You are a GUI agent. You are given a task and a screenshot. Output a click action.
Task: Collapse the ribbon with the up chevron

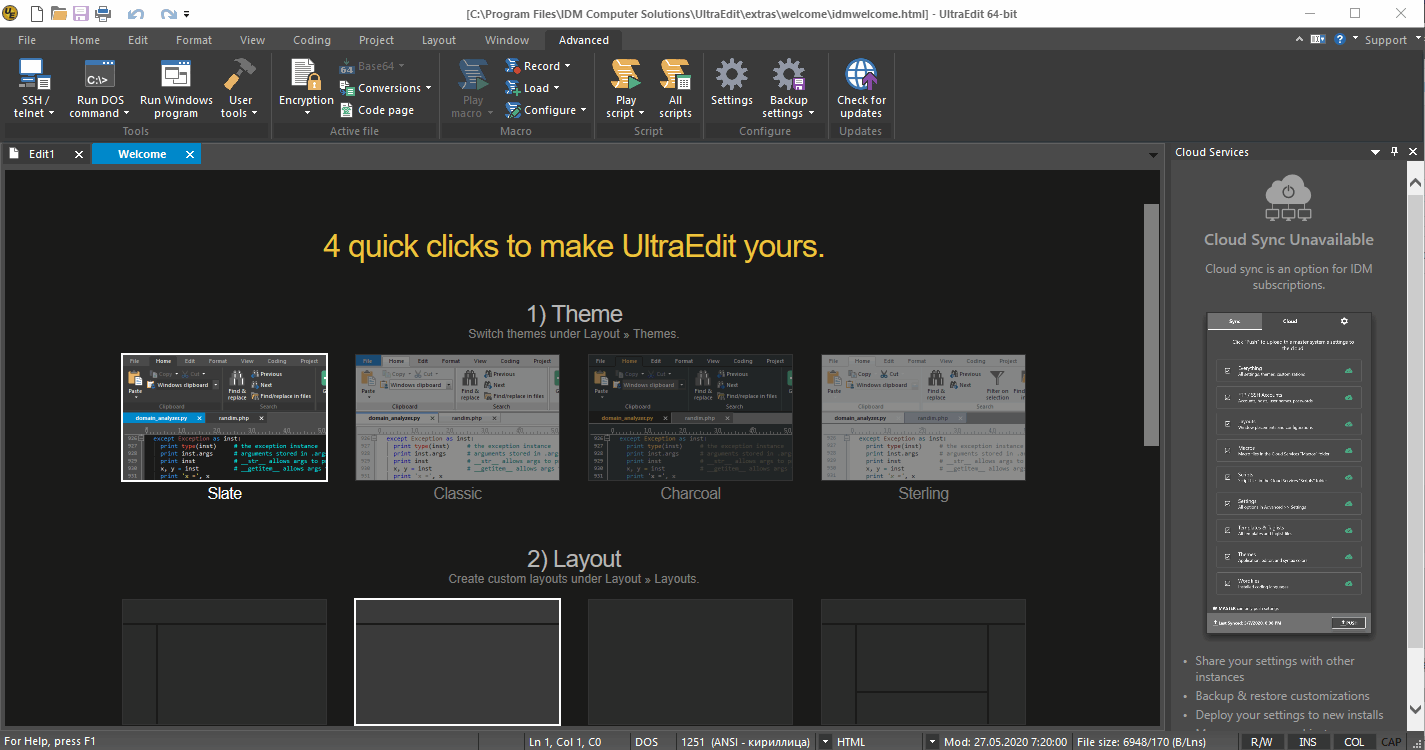1300,39
